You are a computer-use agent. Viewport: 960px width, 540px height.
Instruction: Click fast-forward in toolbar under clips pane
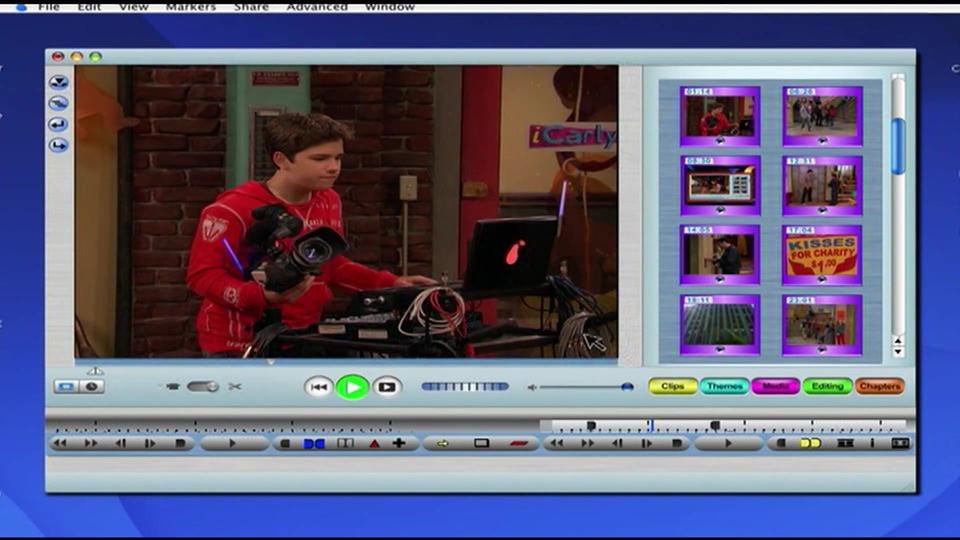point(587,443)
